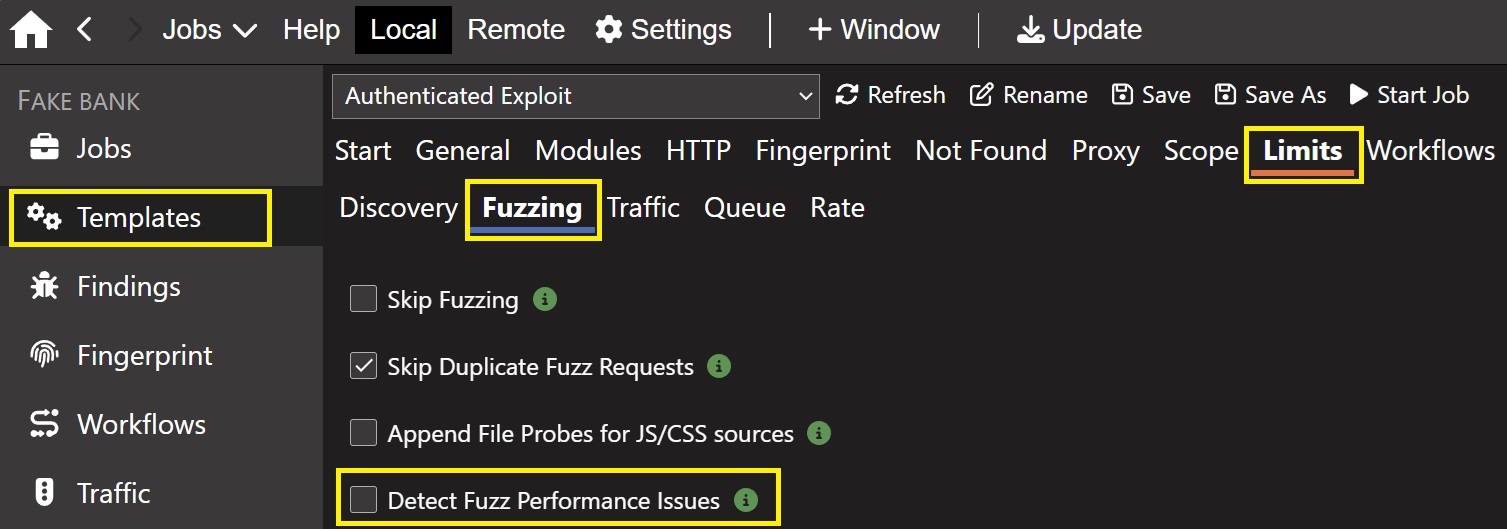
Task: Open the Fingerprint sidebar icon
Action: 44,356
